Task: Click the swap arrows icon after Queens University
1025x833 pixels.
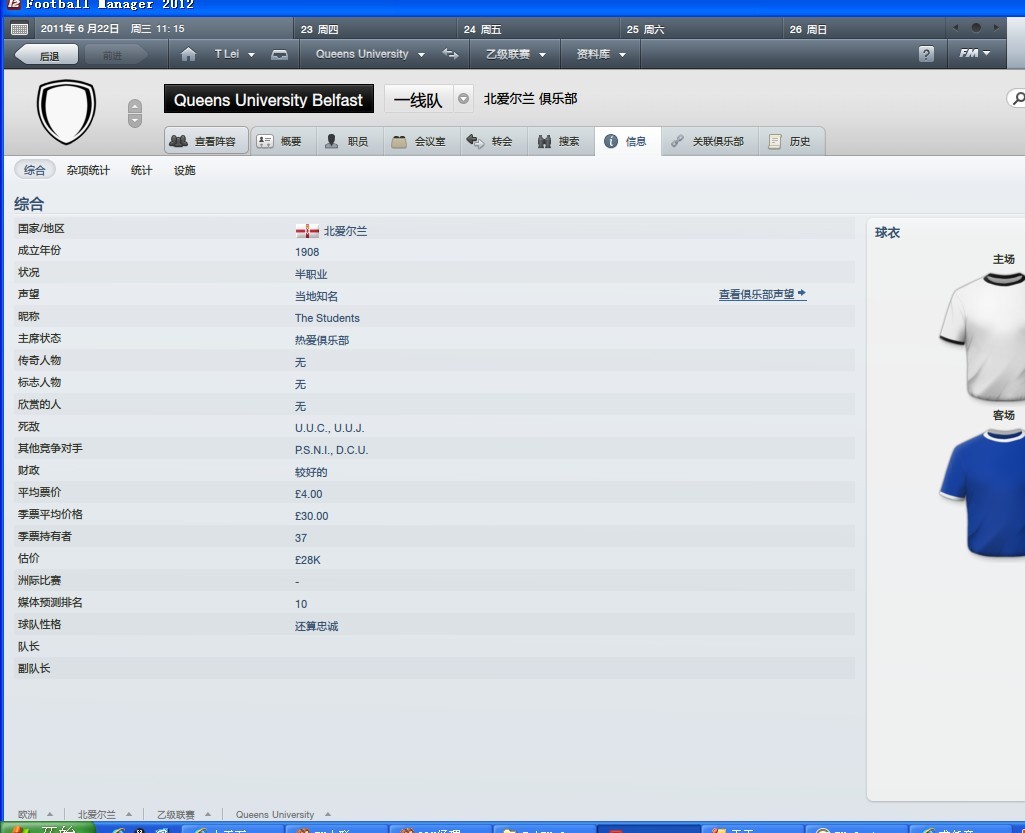Action: [450, 54]
